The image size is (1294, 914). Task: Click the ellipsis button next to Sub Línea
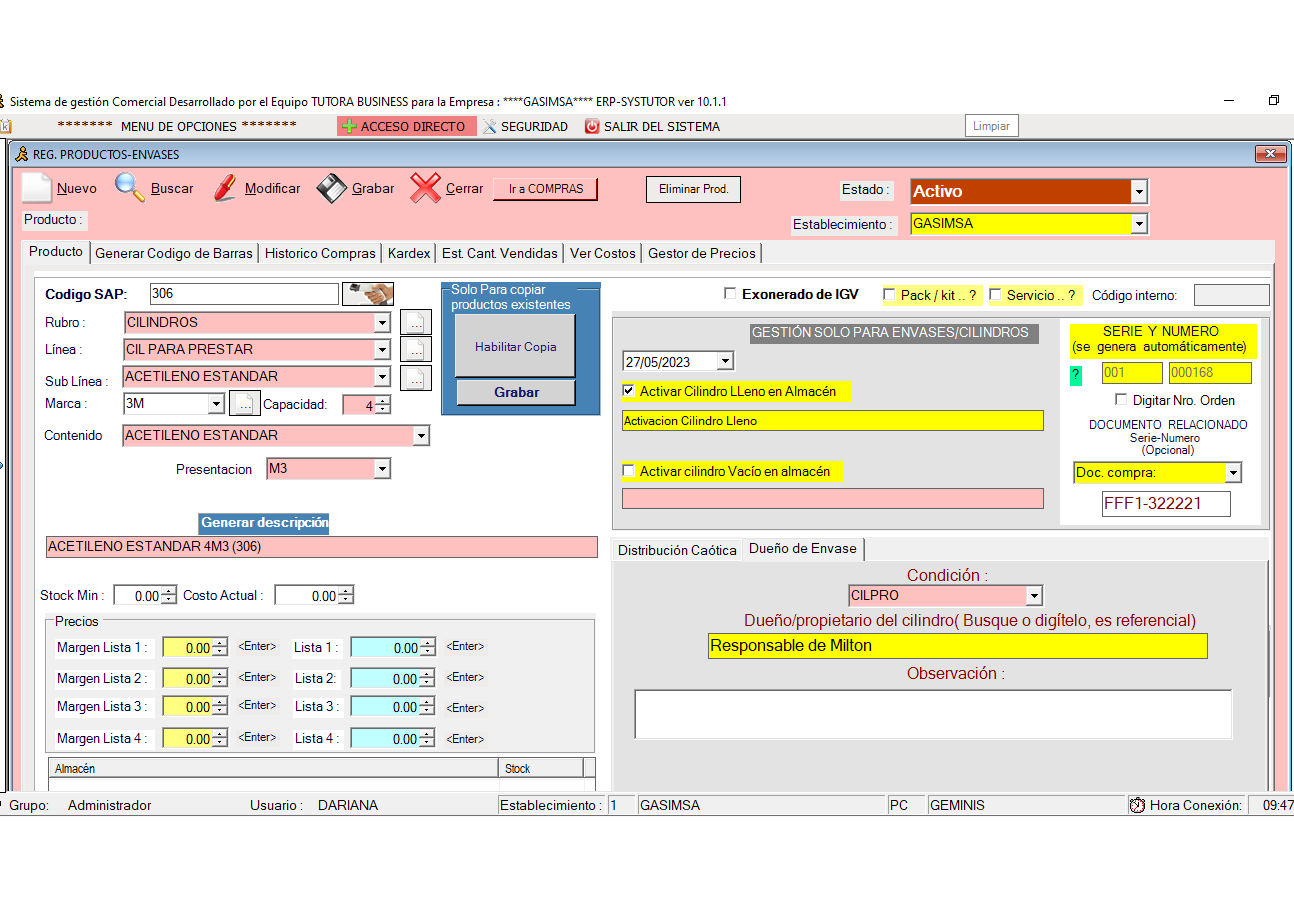(x=416, y=378)
